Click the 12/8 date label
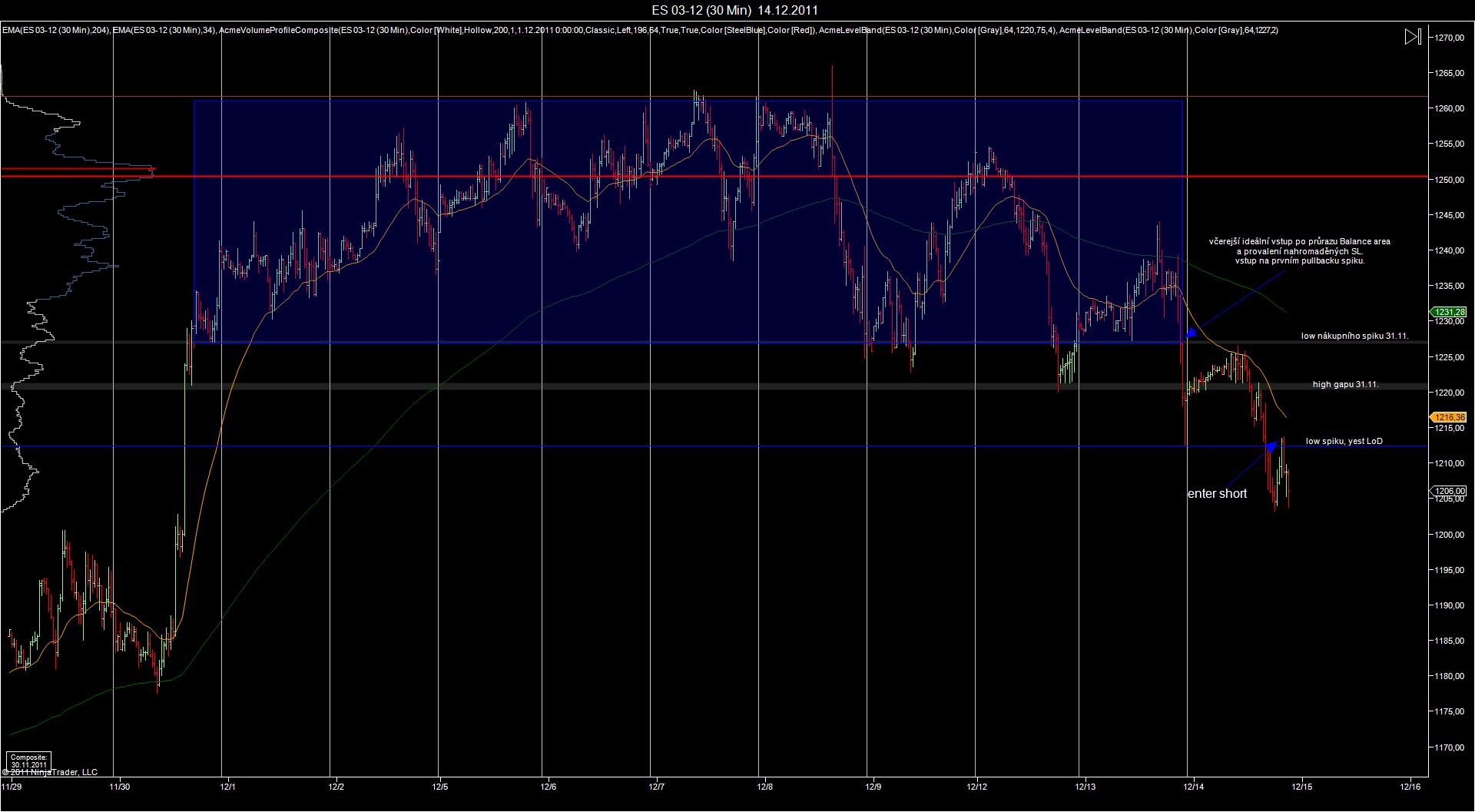The image size is (1475, 812). tap(764, 787)
